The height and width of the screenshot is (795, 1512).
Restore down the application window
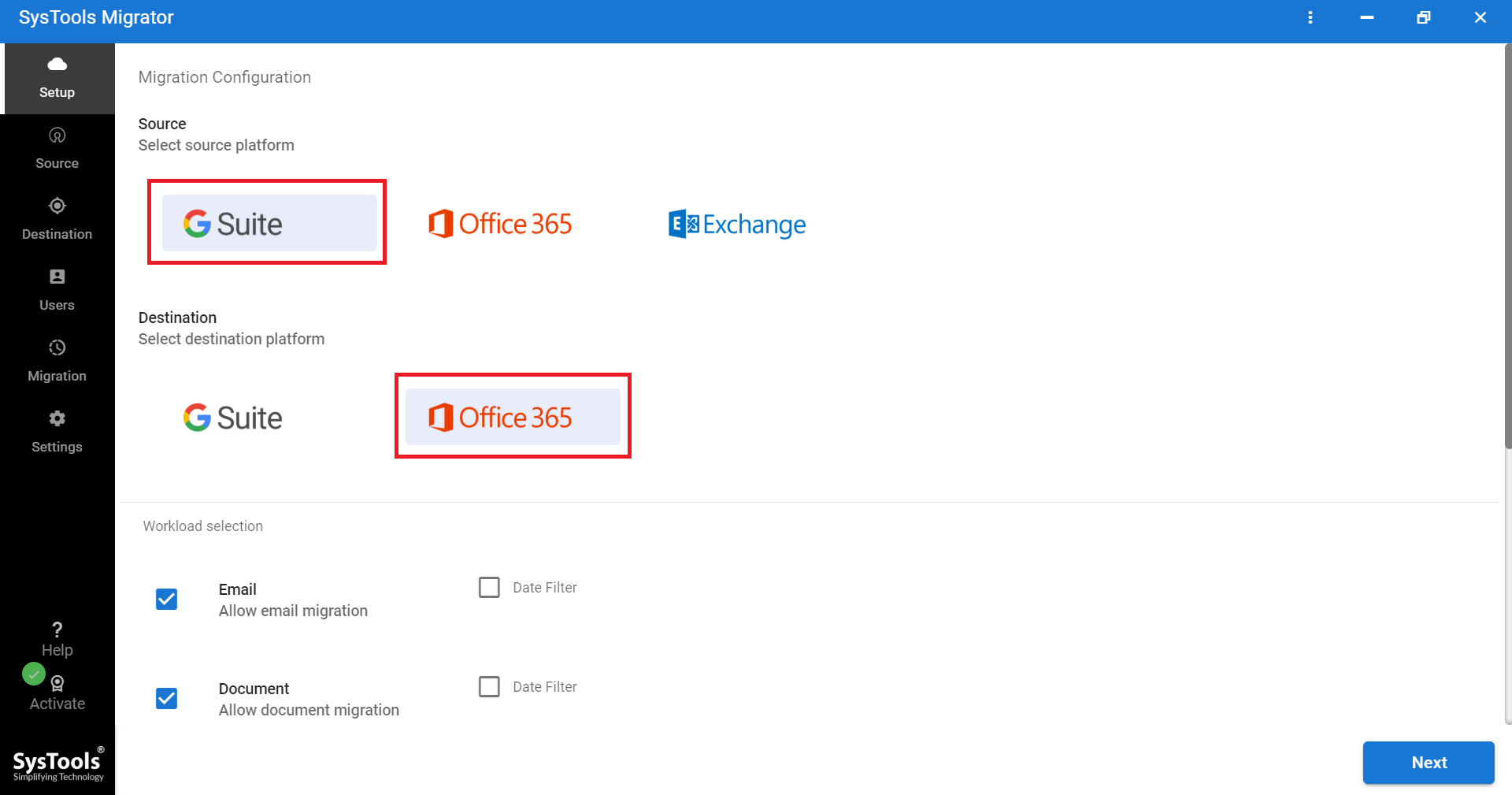click(x=1424, y=17)
